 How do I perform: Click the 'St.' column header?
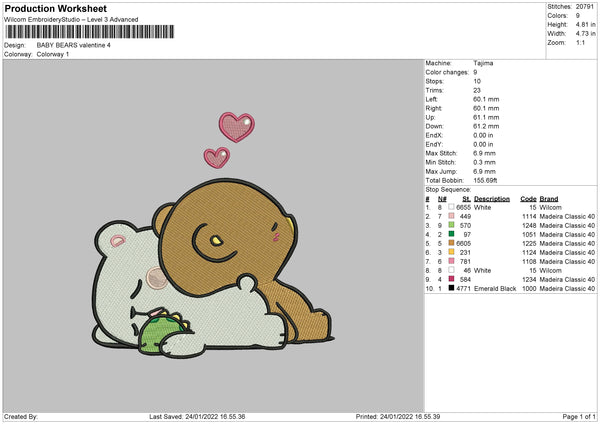(x=466, y=199)
